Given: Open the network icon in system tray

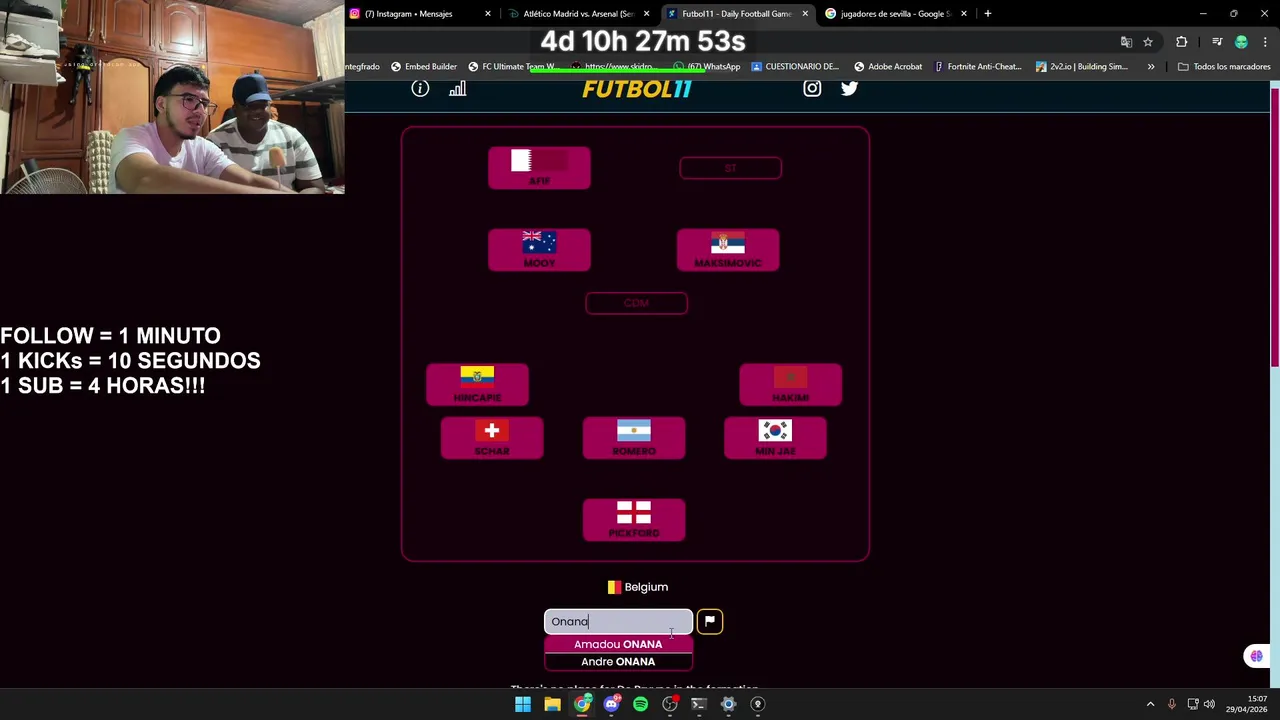Looking at the screenshot, I should tap(1192, 704).
